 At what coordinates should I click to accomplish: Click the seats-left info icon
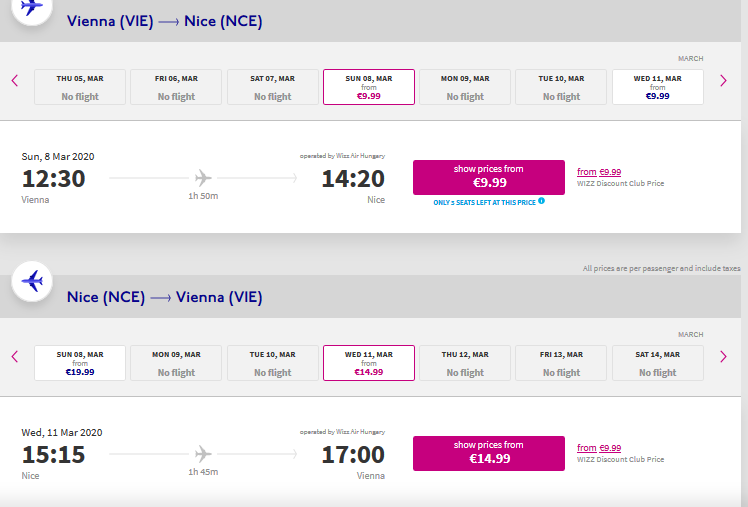(541, 201)
